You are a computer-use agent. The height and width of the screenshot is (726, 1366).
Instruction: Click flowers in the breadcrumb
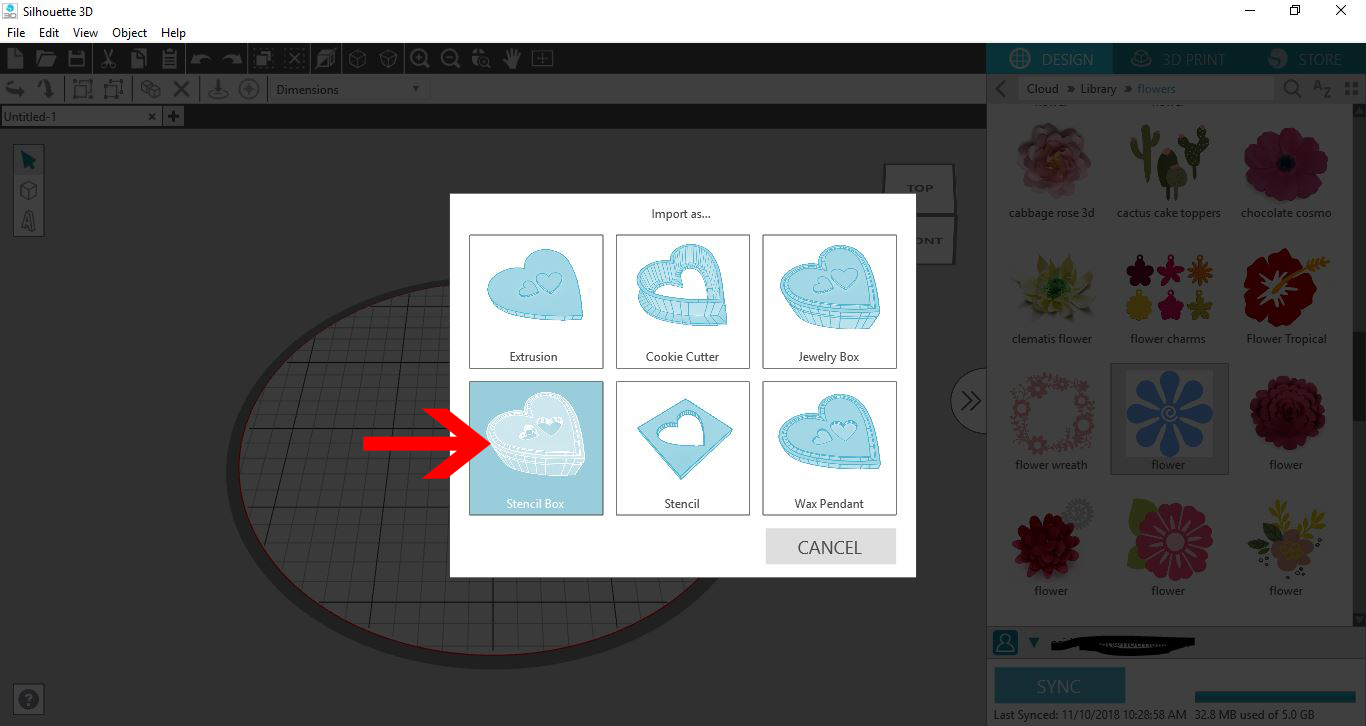(x=1156, y=89)
